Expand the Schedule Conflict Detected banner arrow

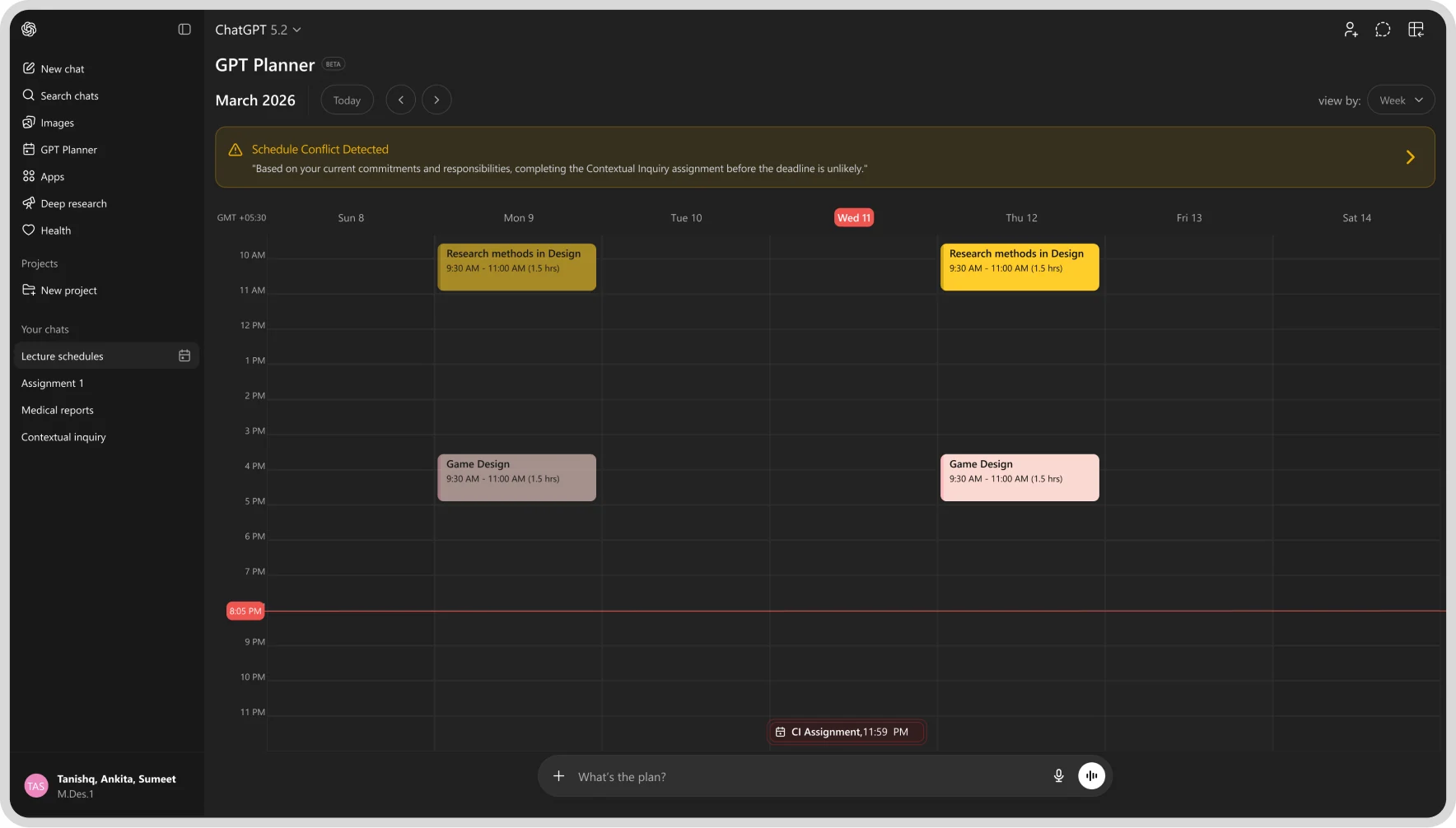(x=1410, y=157)
